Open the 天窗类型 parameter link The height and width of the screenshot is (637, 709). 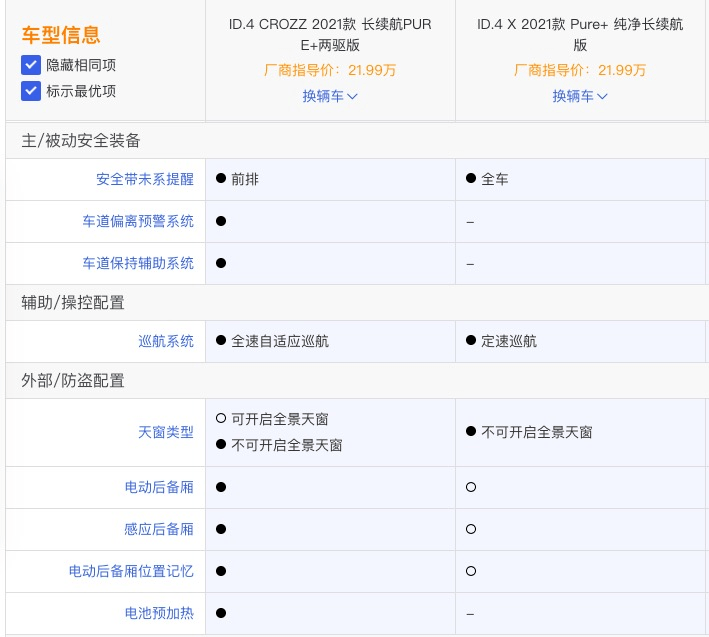(166, 432)
